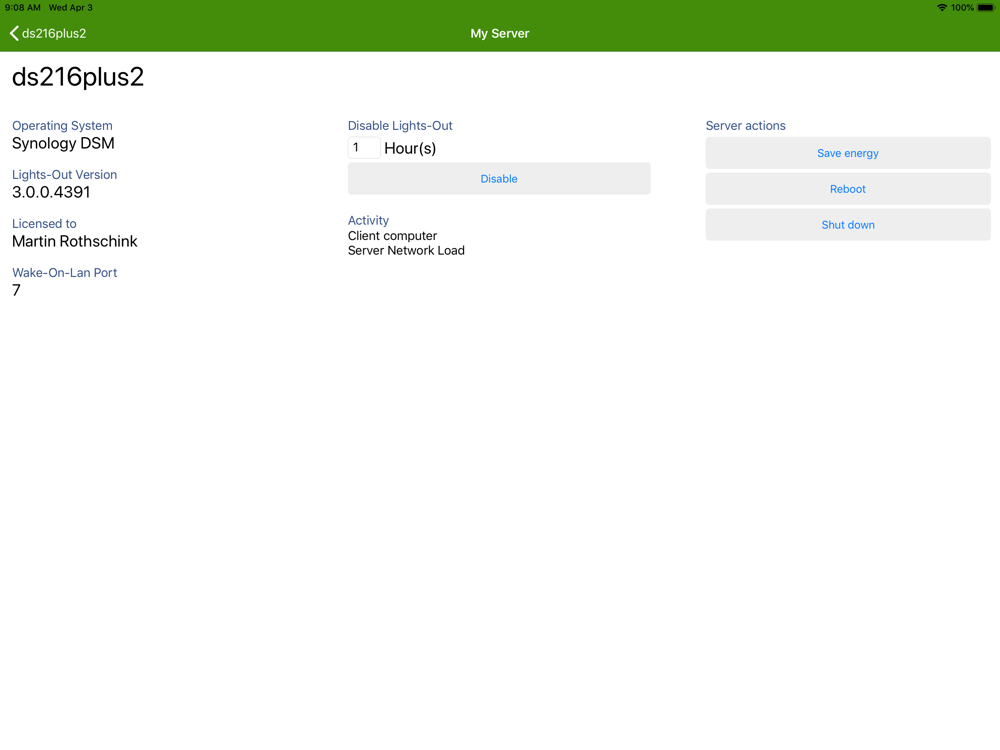
Task: Click the Server actions heading
Action: [746, 126]
